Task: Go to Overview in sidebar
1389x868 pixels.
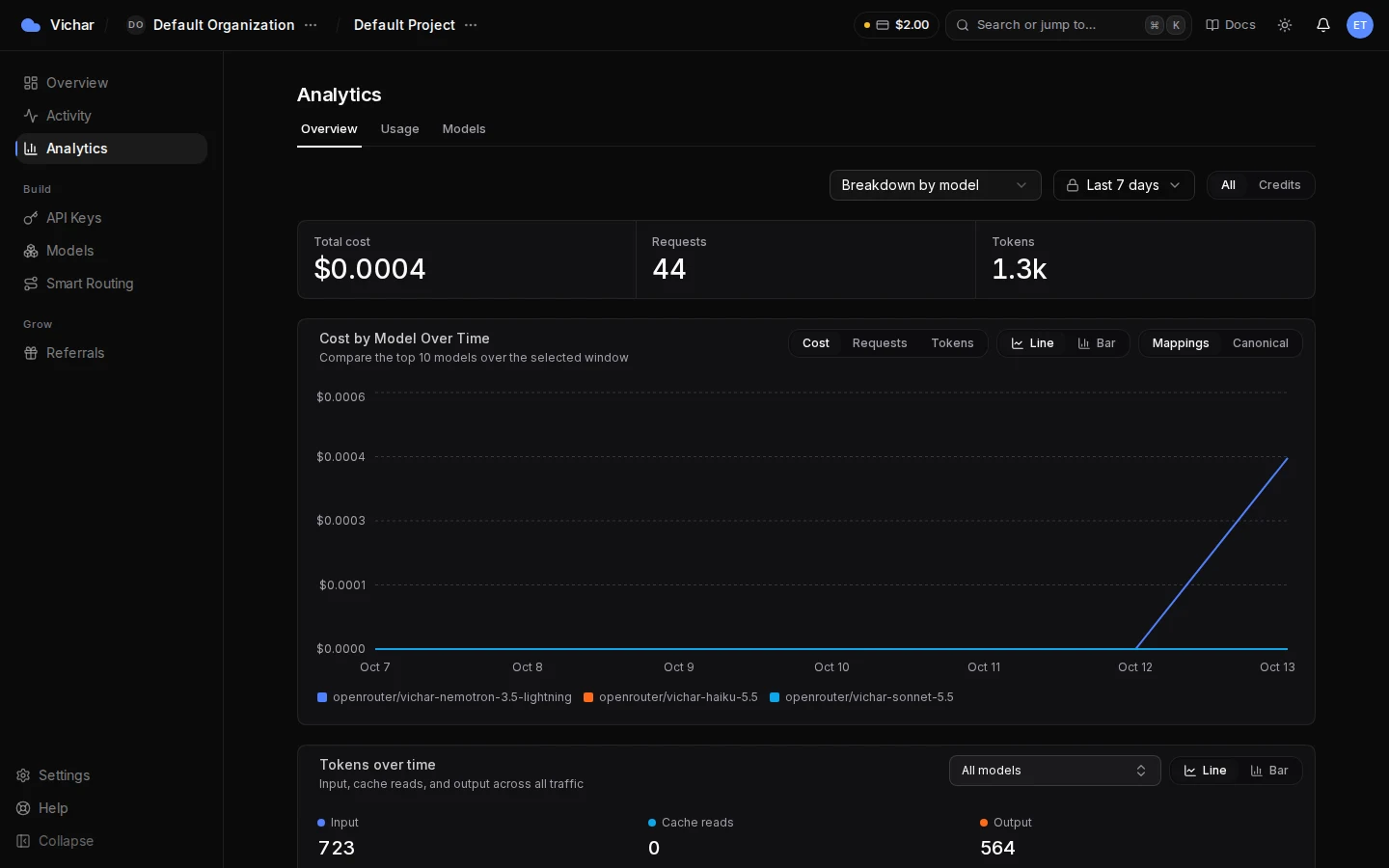Action: click(x=111, y=83)
